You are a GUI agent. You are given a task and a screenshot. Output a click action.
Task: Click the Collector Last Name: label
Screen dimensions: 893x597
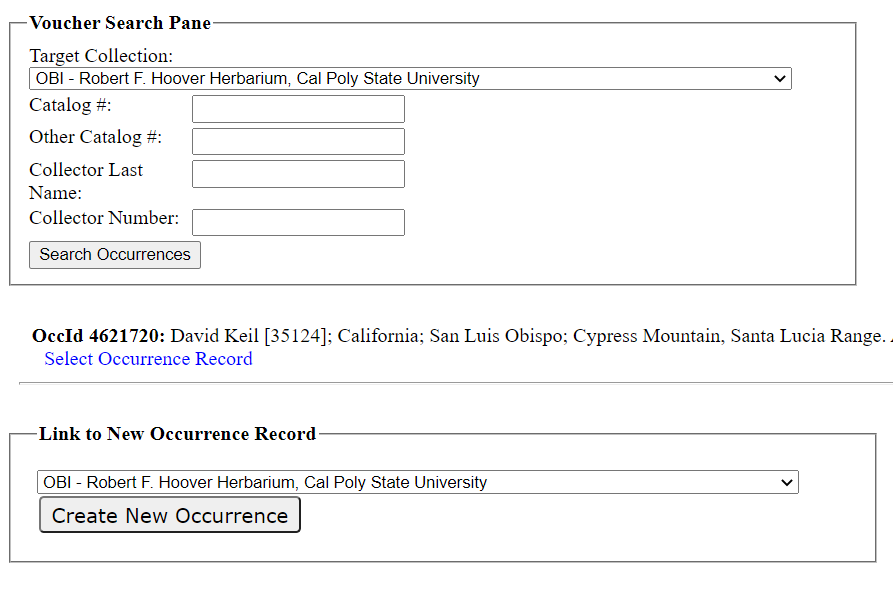tap(85, 181)
